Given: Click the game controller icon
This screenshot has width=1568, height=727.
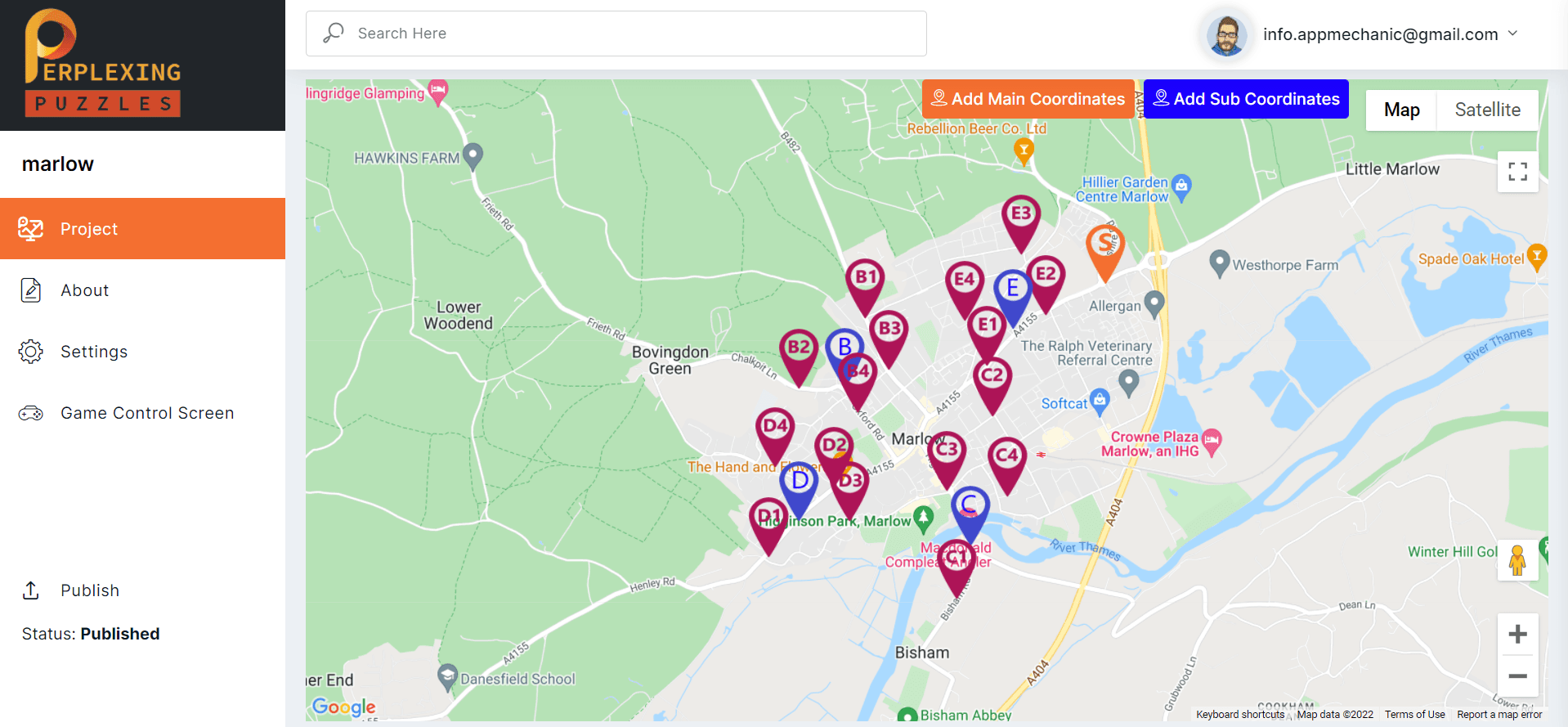Looking at the screenshot, I should pyautogui.click(x=31, y=413).
